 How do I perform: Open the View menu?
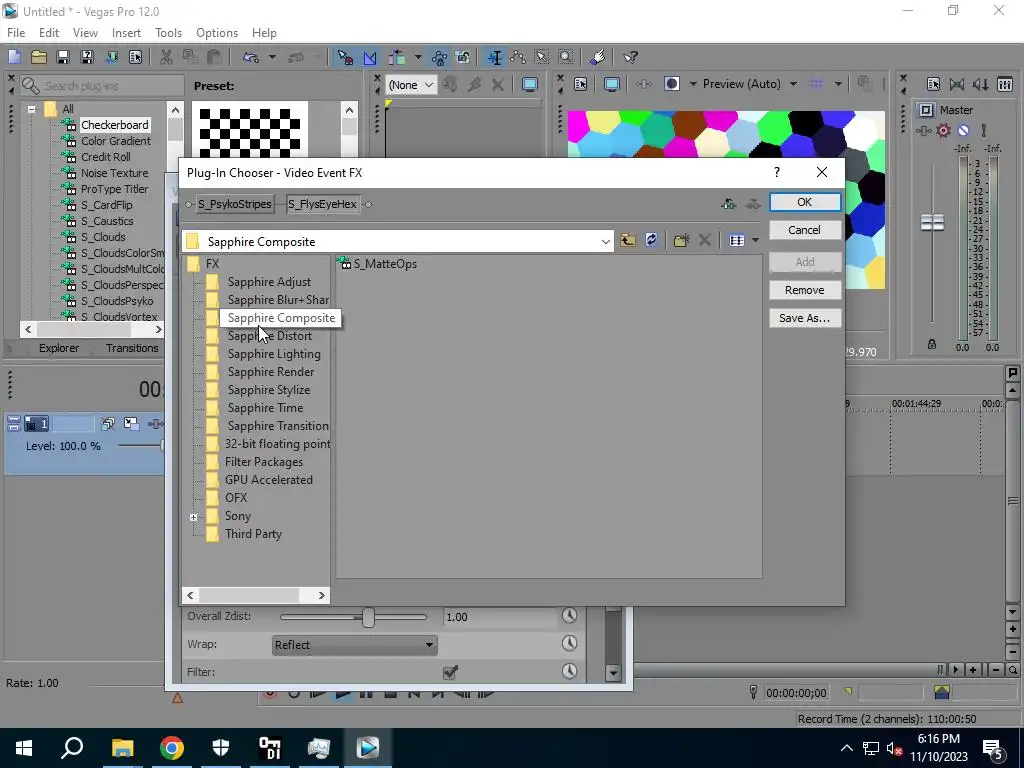coord(86,33)
